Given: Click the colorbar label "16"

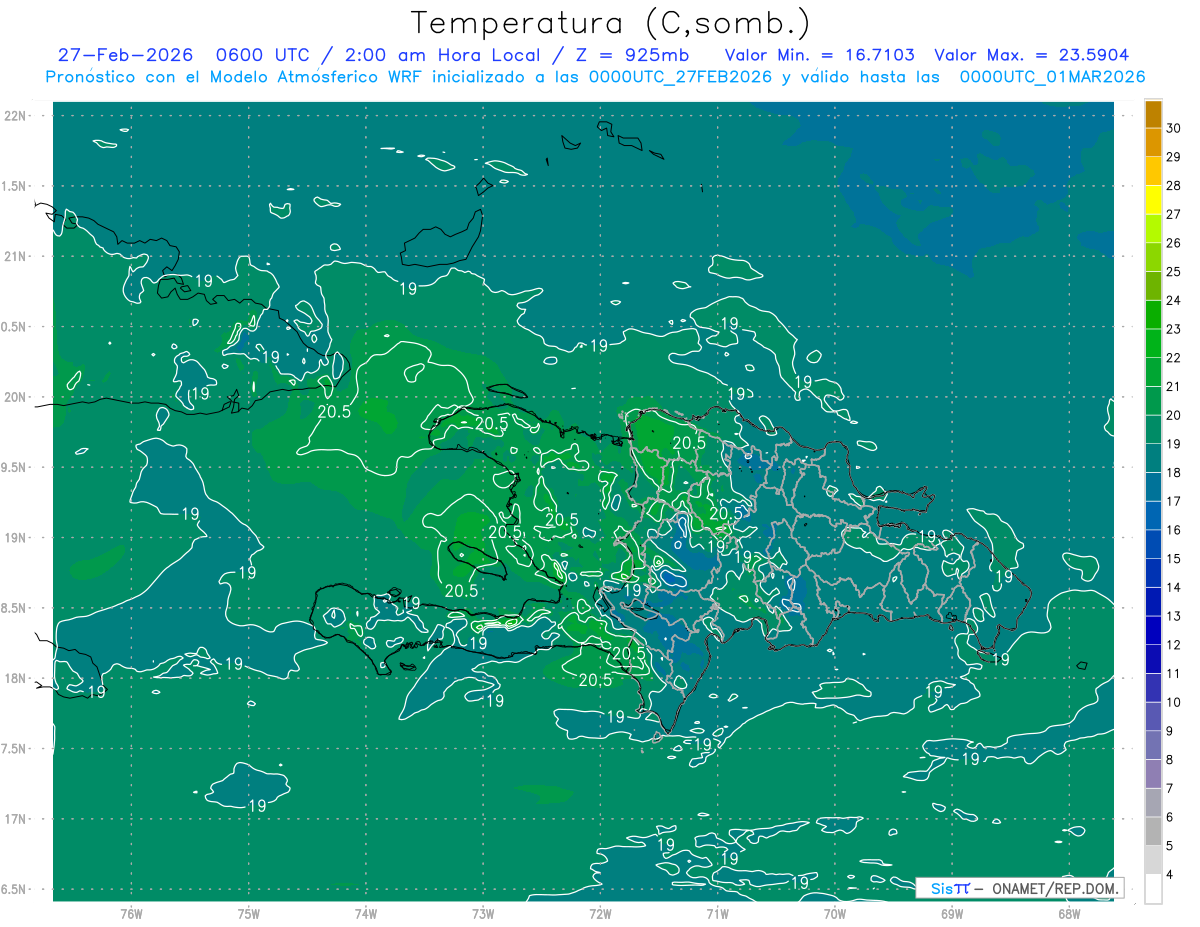Looking at the screenshot, I should (x=1173, y=530).
